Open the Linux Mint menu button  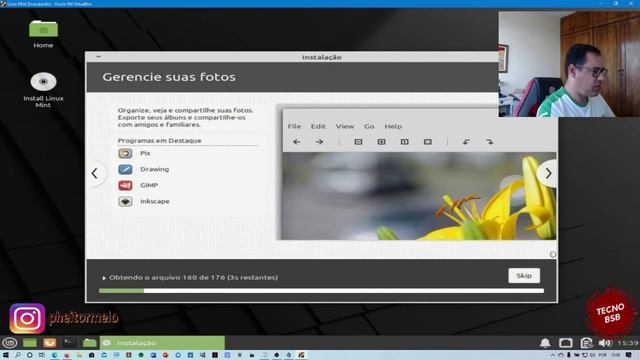coord(10,343)
